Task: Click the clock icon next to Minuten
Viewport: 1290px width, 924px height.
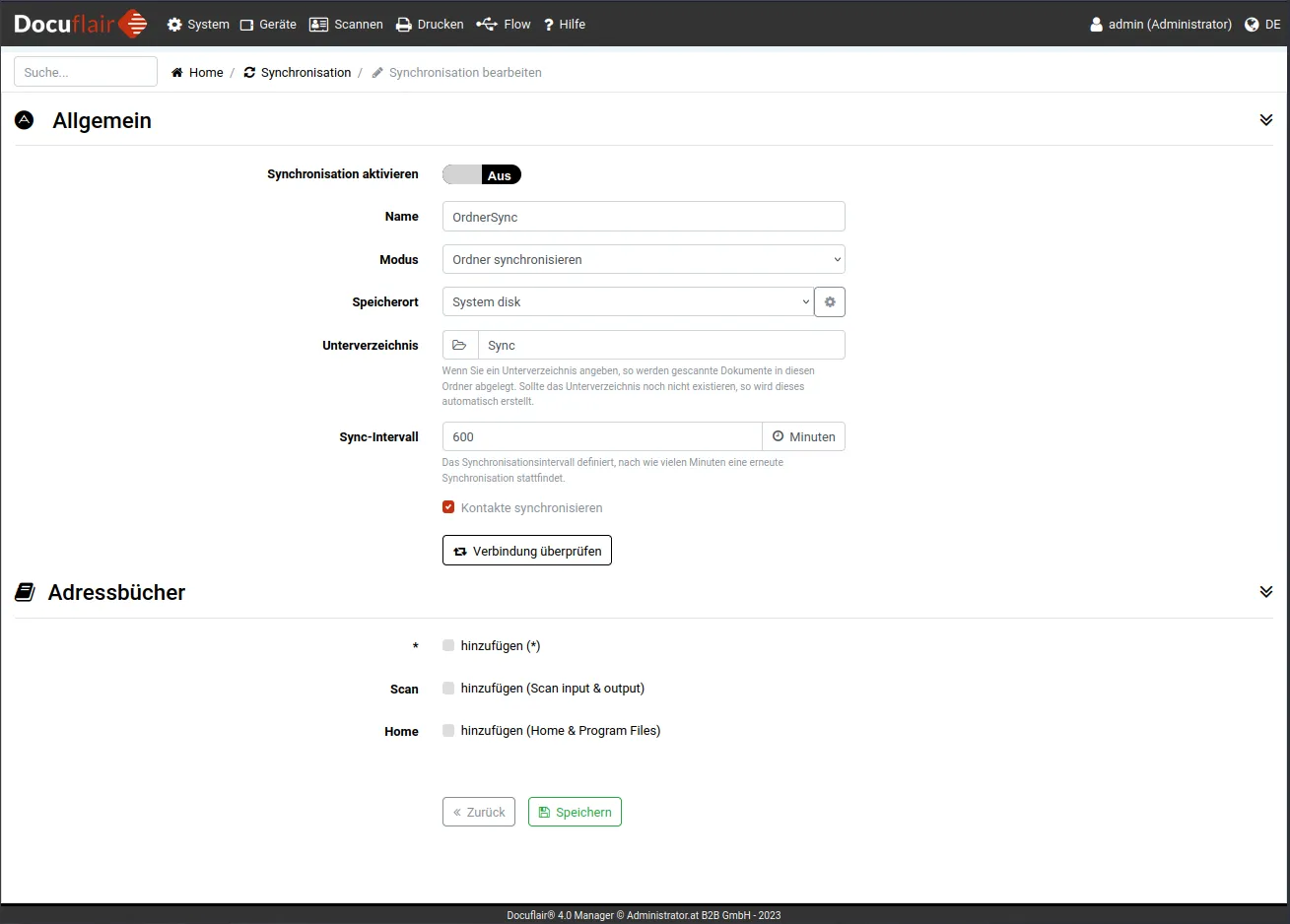Action: pos(778,436)
